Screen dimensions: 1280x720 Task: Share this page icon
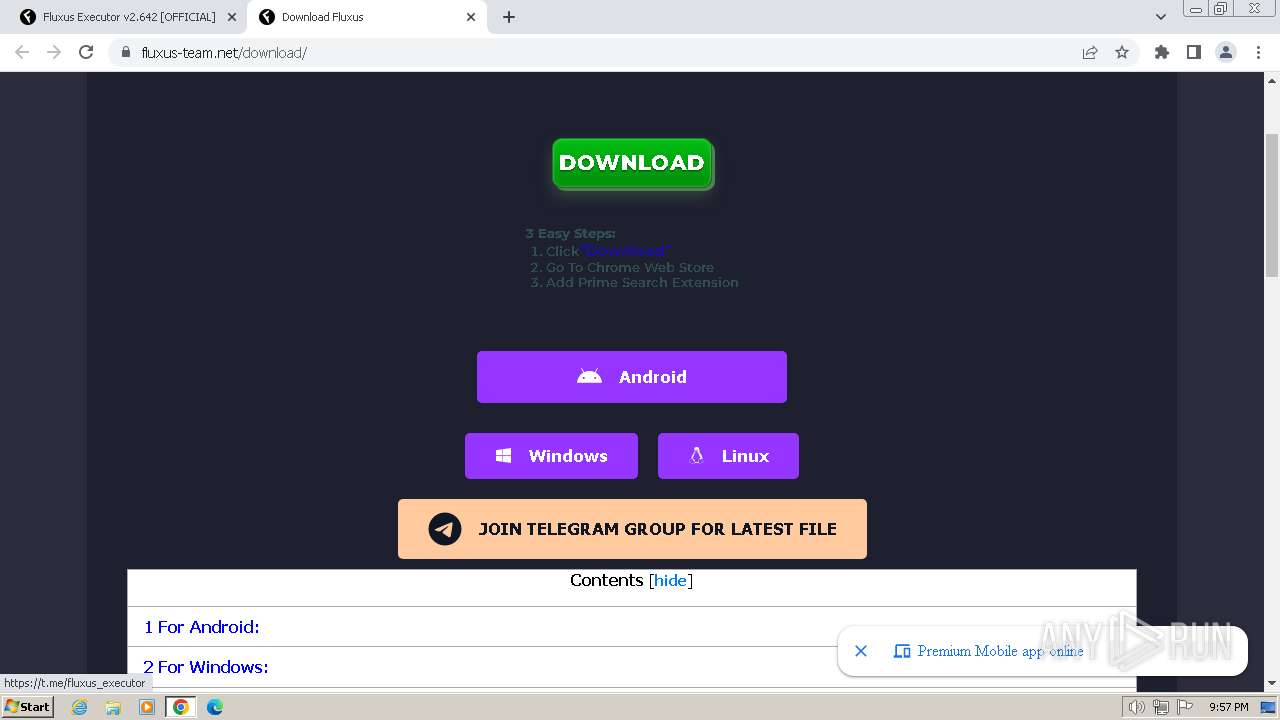click(1090, 52)
